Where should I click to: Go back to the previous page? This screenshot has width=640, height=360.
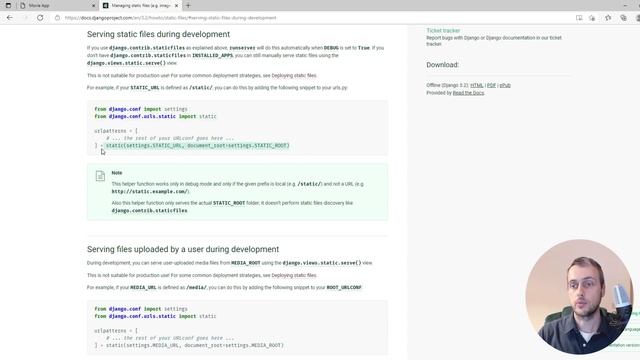click(x=10, y=18)
